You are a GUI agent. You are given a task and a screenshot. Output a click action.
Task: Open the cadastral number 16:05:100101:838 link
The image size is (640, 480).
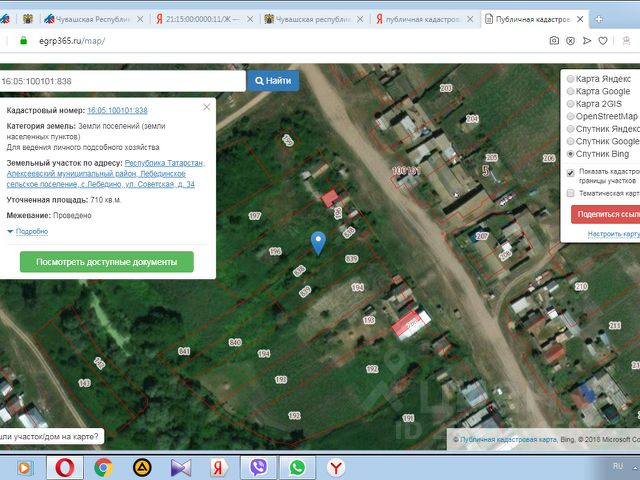[117, 110]
